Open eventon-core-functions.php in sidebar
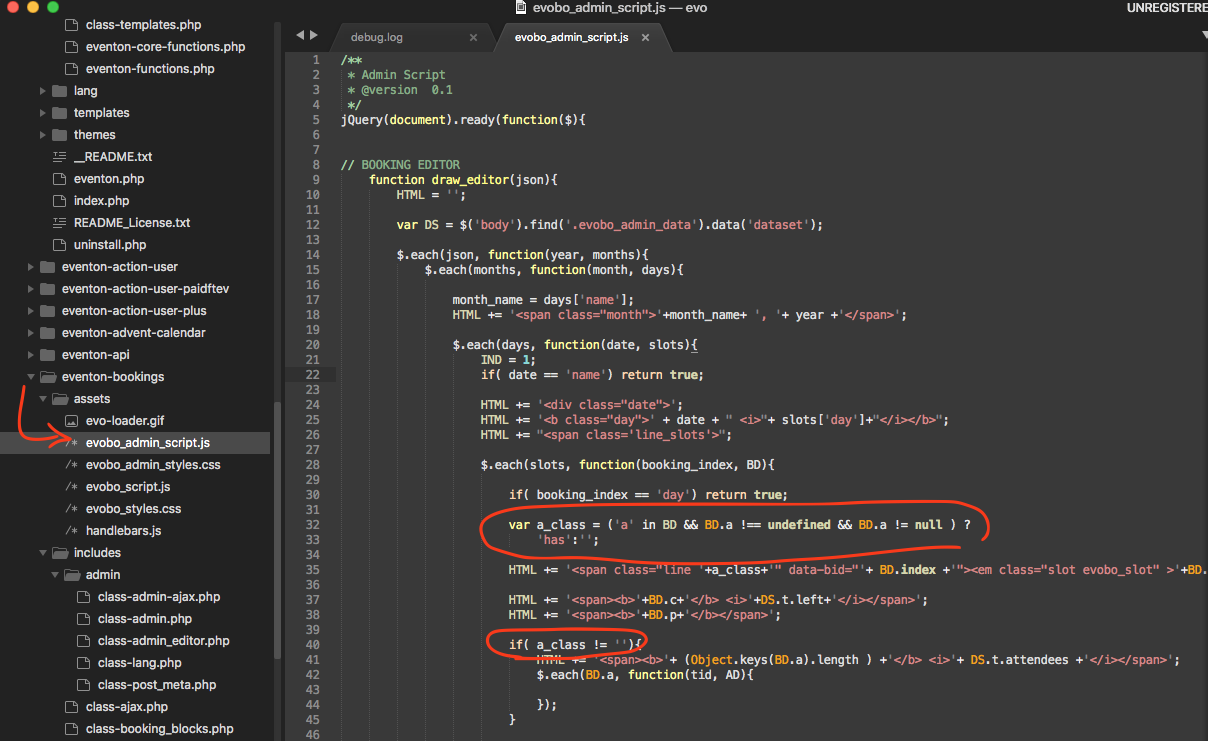Viewport: 1208px width, 741px height. click(165, 47)
